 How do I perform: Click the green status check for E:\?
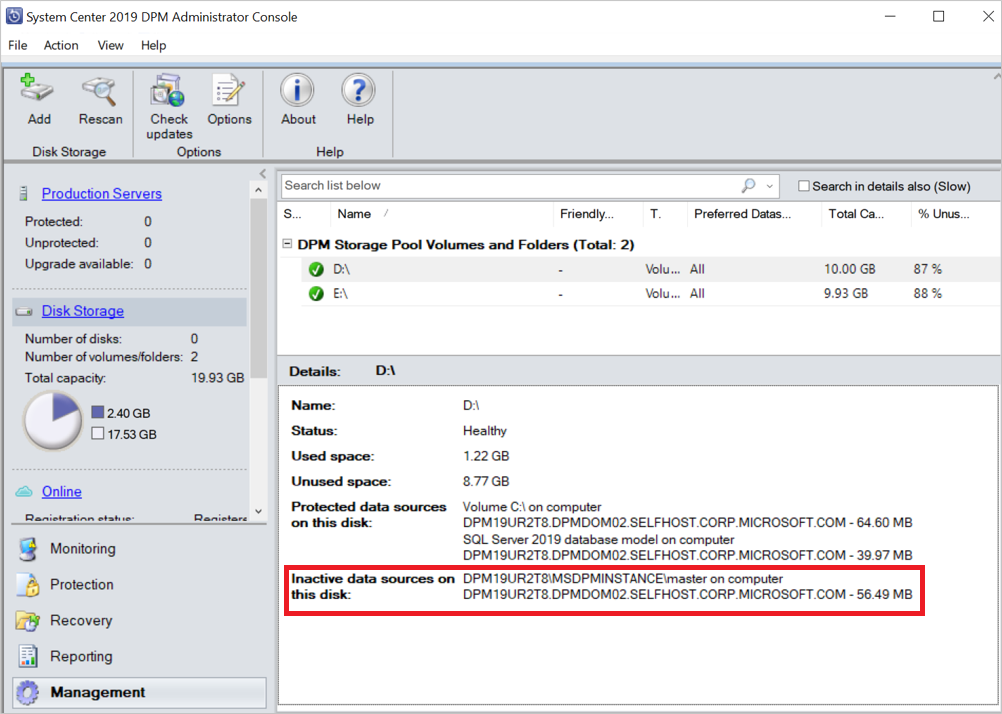coord(316,294)
